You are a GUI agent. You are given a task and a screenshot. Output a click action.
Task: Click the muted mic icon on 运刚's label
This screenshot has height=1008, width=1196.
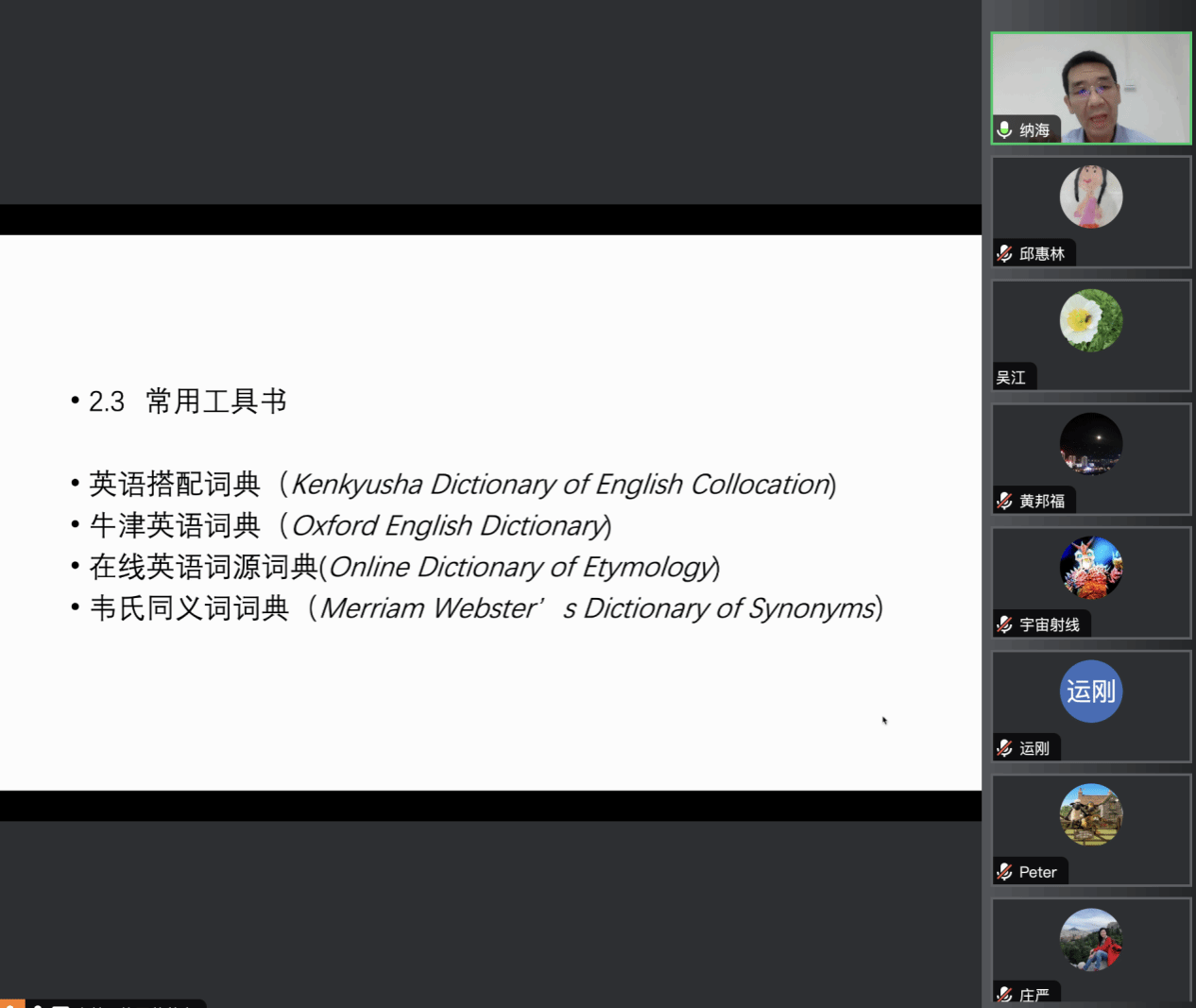click(x=1004, y=748)
